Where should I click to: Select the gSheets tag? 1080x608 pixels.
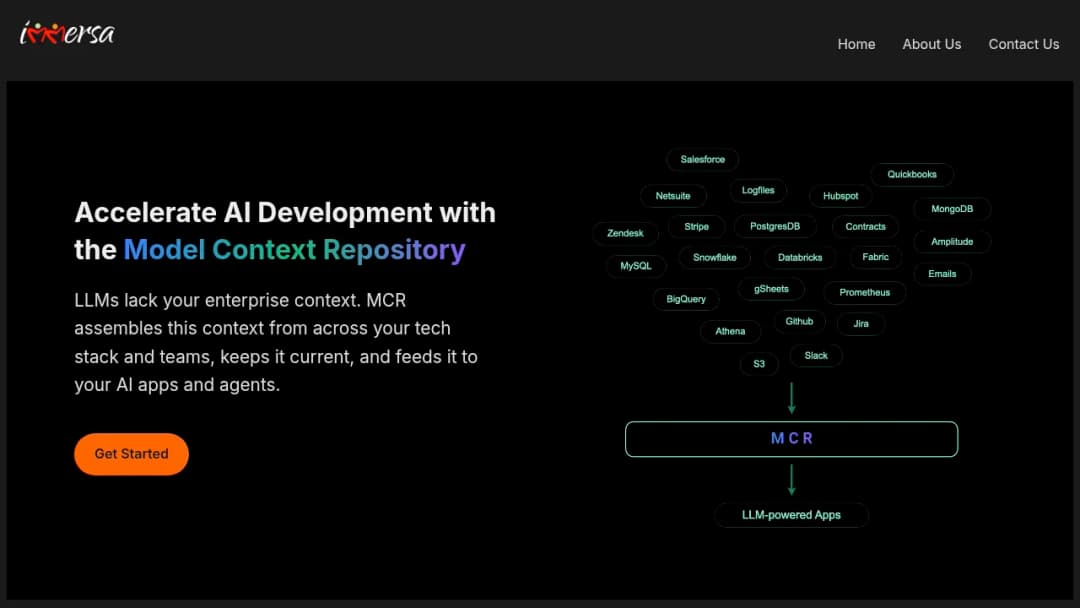click(771, 289)
